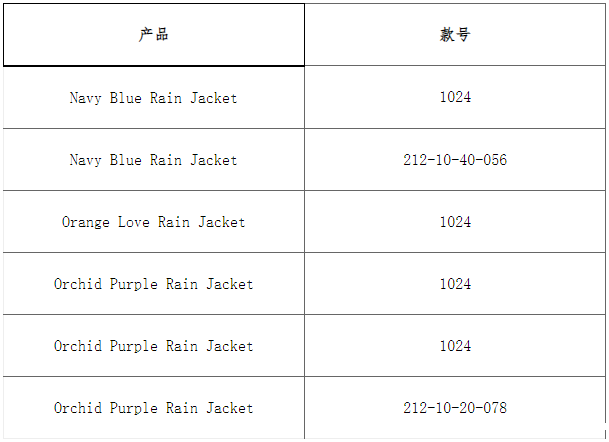Select the 产品 column header

(153, 35)
